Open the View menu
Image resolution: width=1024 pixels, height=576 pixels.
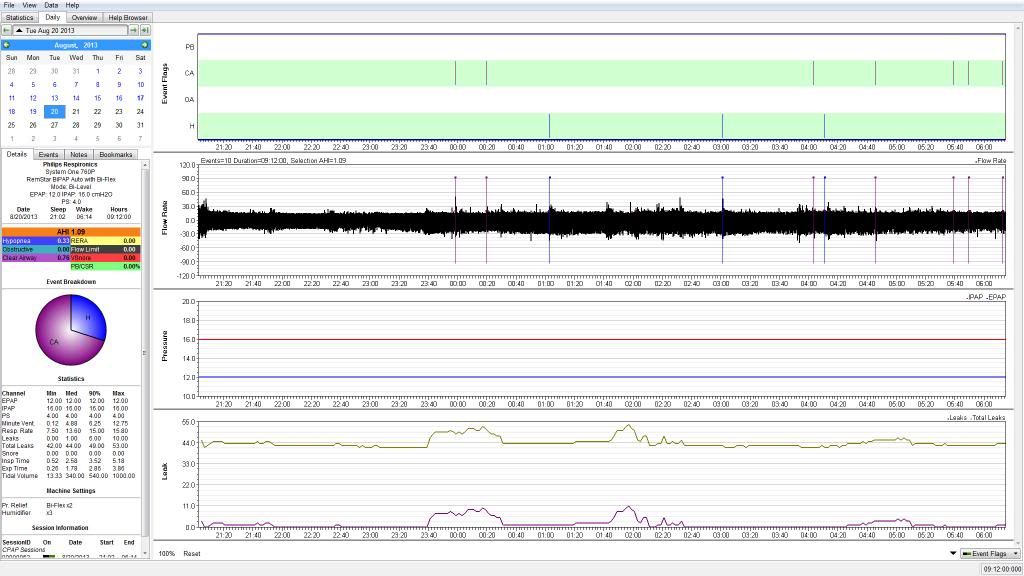[30, 5]
